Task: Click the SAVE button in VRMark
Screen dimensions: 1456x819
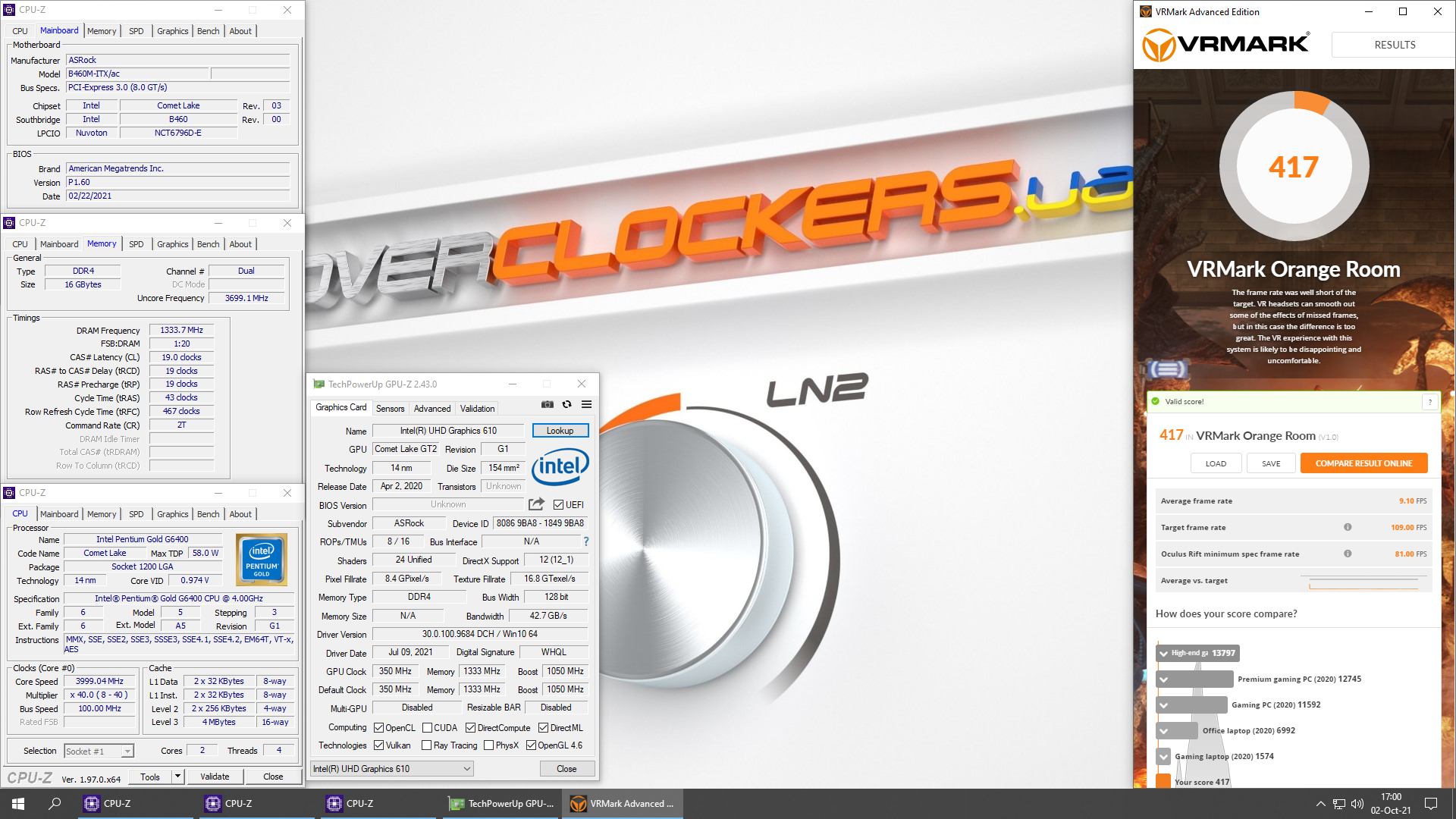Action: pos(1271,463)
